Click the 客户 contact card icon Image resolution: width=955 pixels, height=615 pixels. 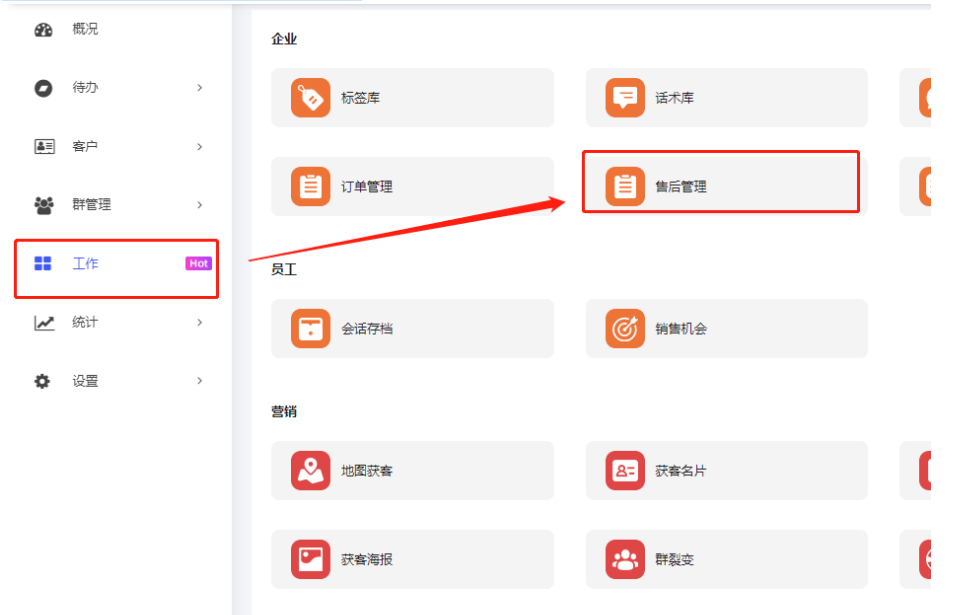(44, 146)
